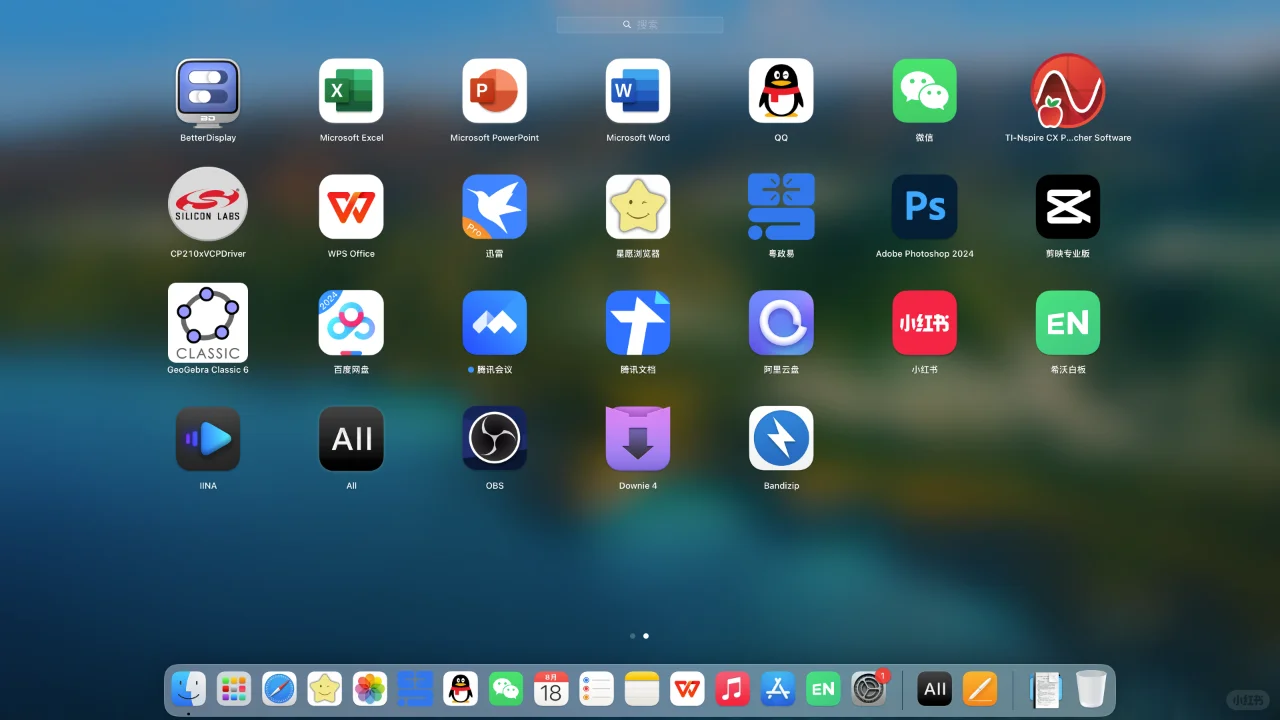Viewport: 1280px width, 720px height.
Task: Launch TI-Nspire CX Teacher Software
Action: (1067, 90)
